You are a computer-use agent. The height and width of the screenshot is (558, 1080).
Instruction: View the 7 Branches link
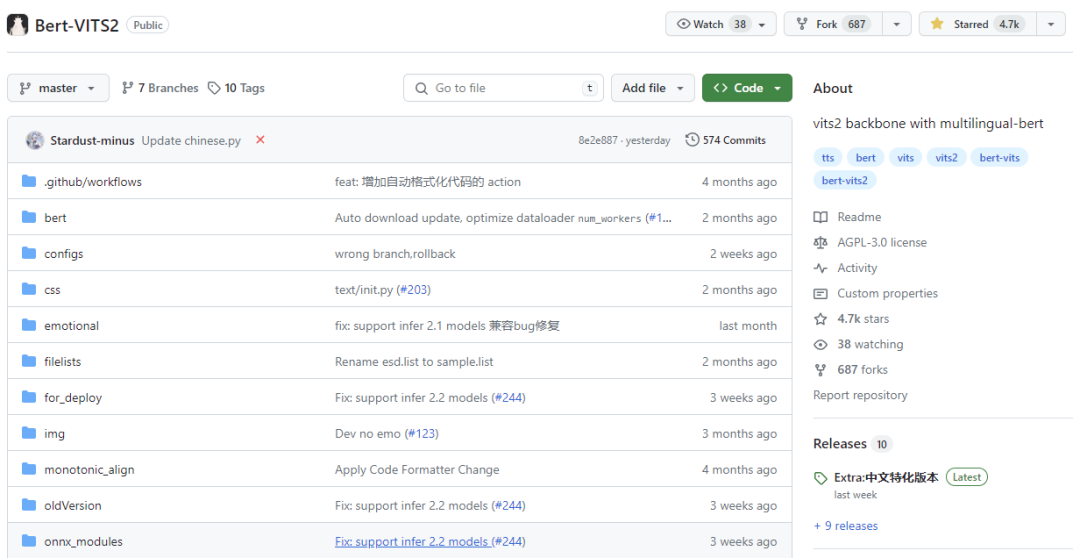[x=160, y=88]
